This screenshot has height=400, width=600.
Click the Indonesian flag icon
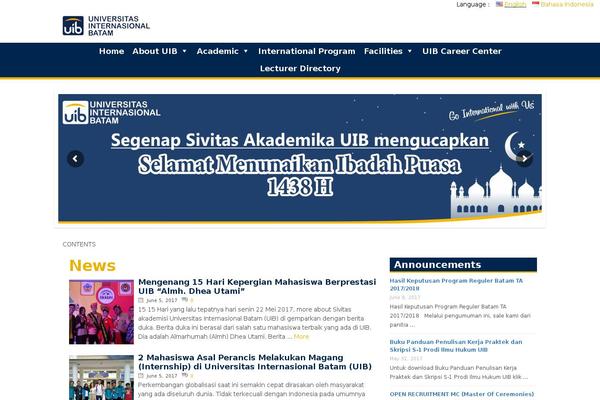pos(535,4)
